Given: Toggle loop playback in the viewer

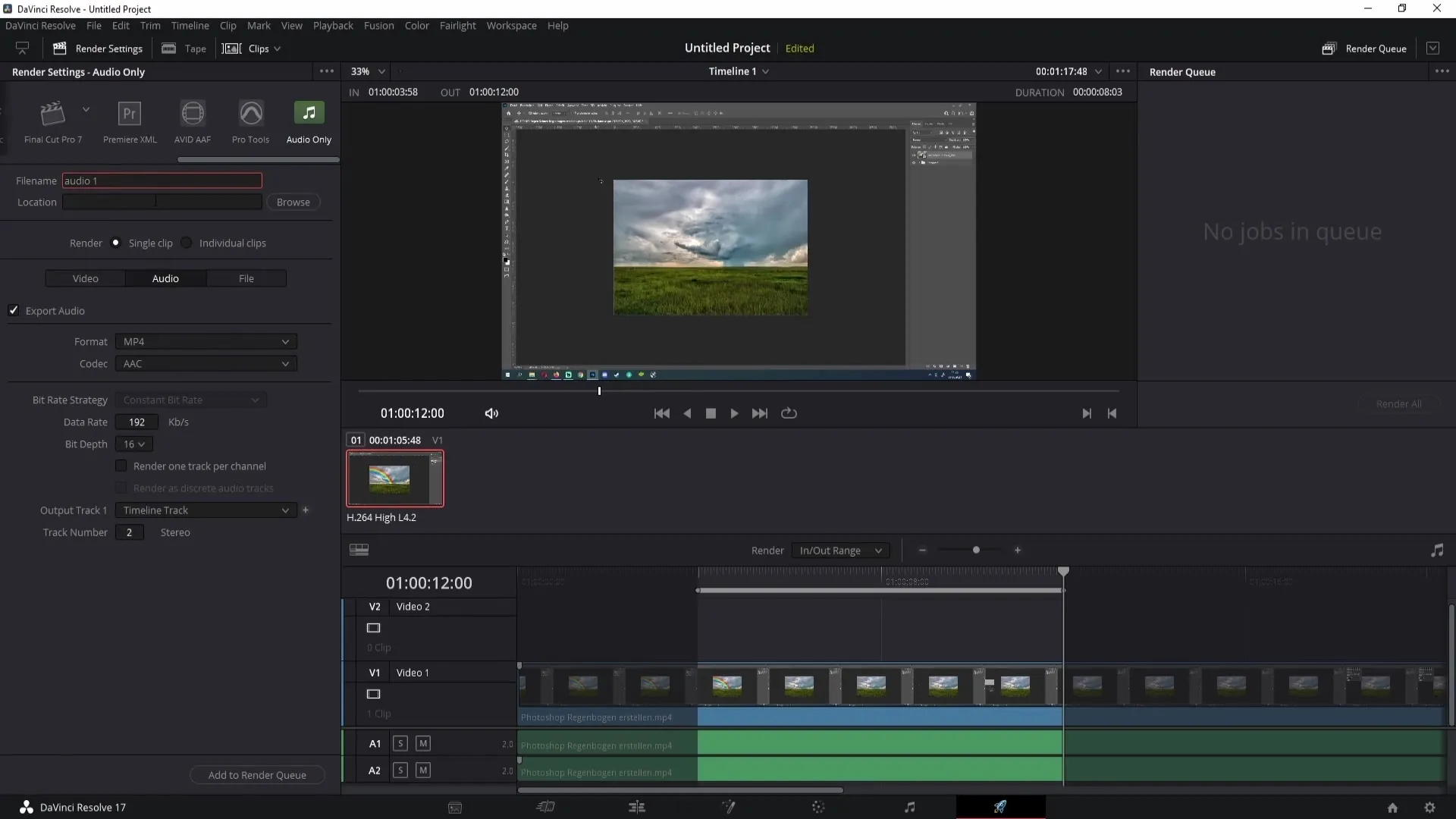Looking at the screenshot, I should point(789,413).
